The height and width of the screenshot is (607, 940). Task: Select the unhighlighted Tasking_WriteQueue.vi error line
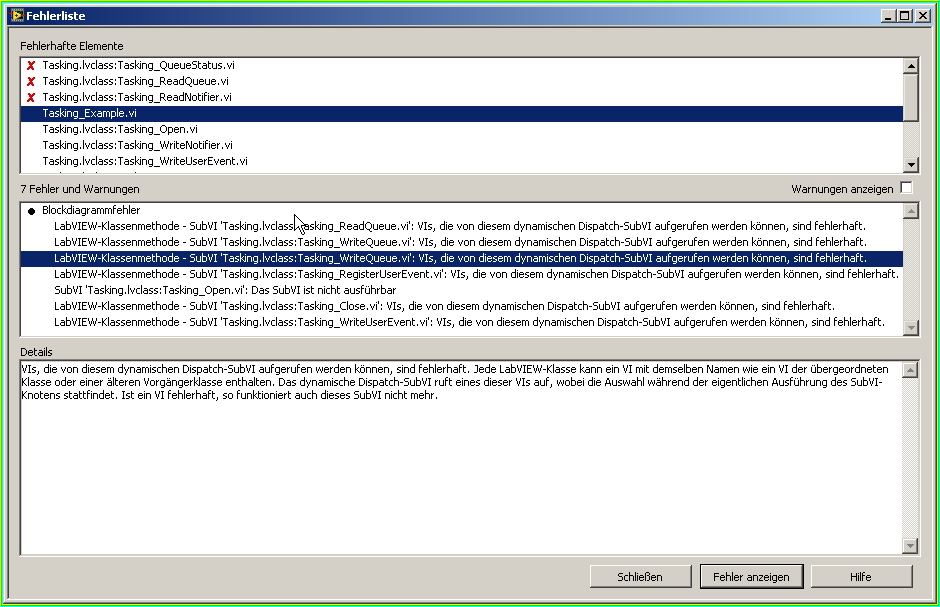point(460,242)
